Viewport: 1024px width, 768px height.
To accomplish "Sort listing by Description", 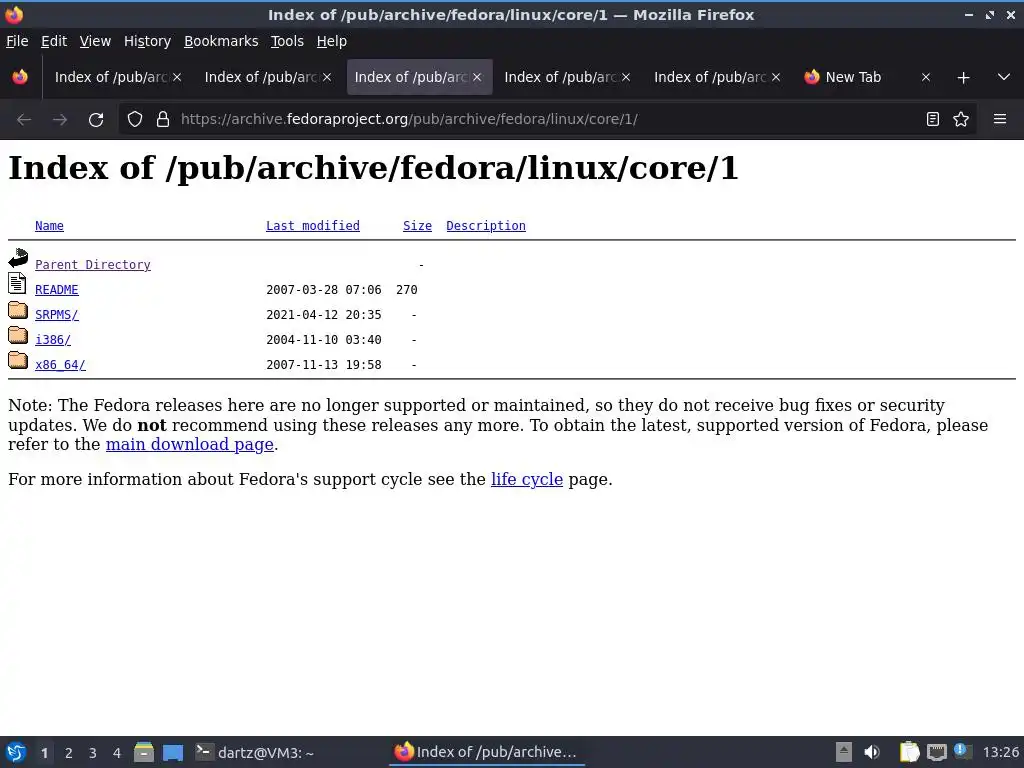I will click(x=486, y=226).
